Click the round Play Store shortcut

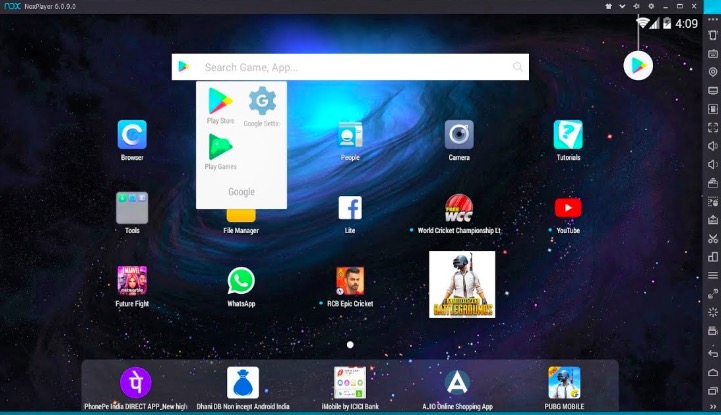pyautogui.click(x=638, y=66)
